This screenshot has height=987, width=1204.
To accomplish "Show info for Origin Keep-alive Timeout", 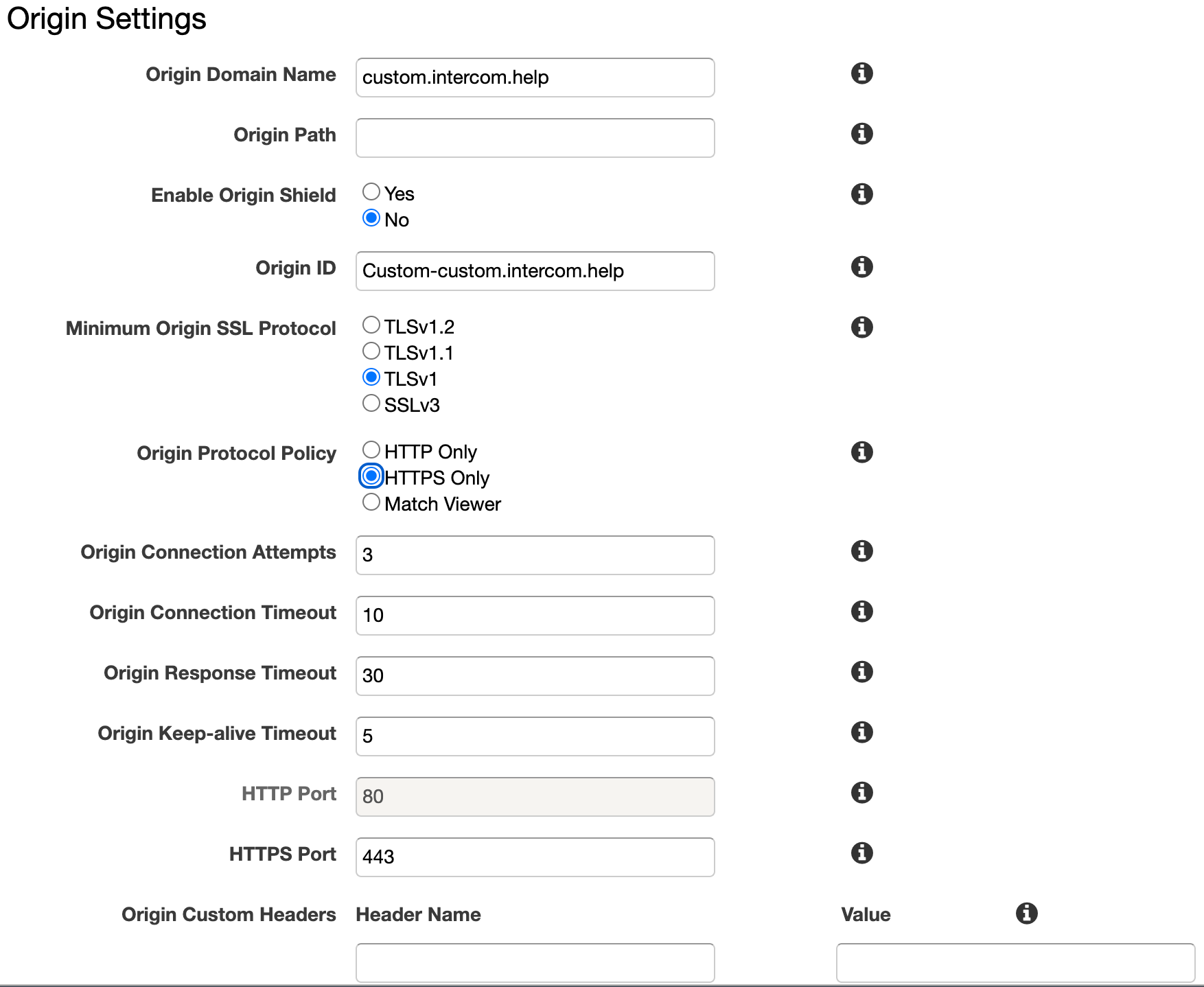I will 861,732.
